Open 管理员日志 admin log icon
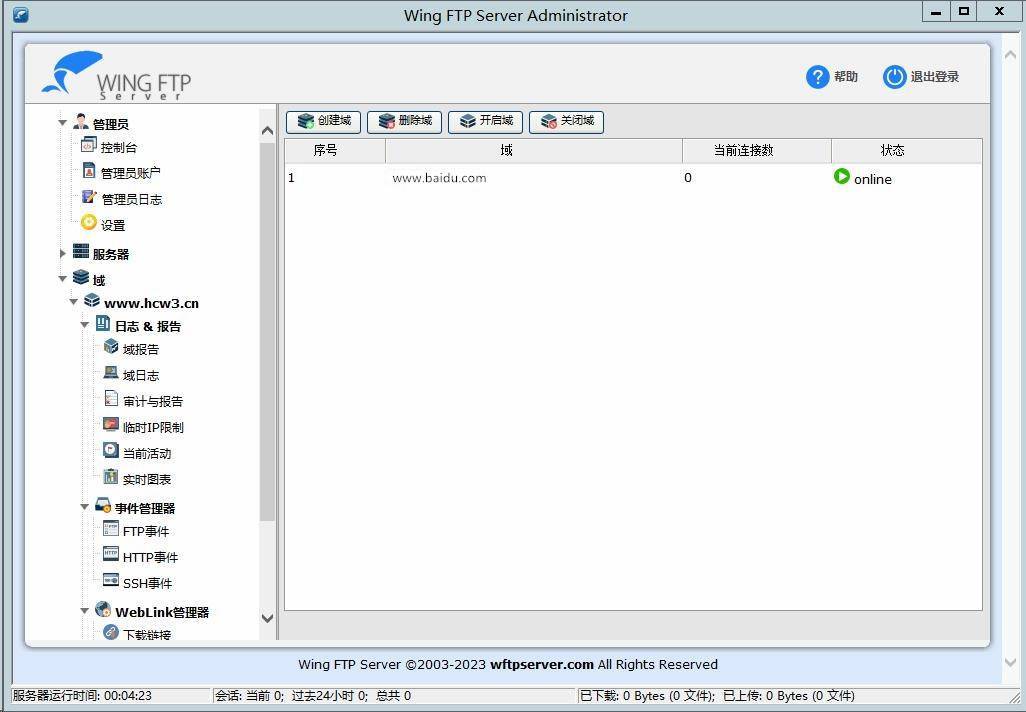The width and height of the screenshot is (1026, 712). (x=89, y=198)
